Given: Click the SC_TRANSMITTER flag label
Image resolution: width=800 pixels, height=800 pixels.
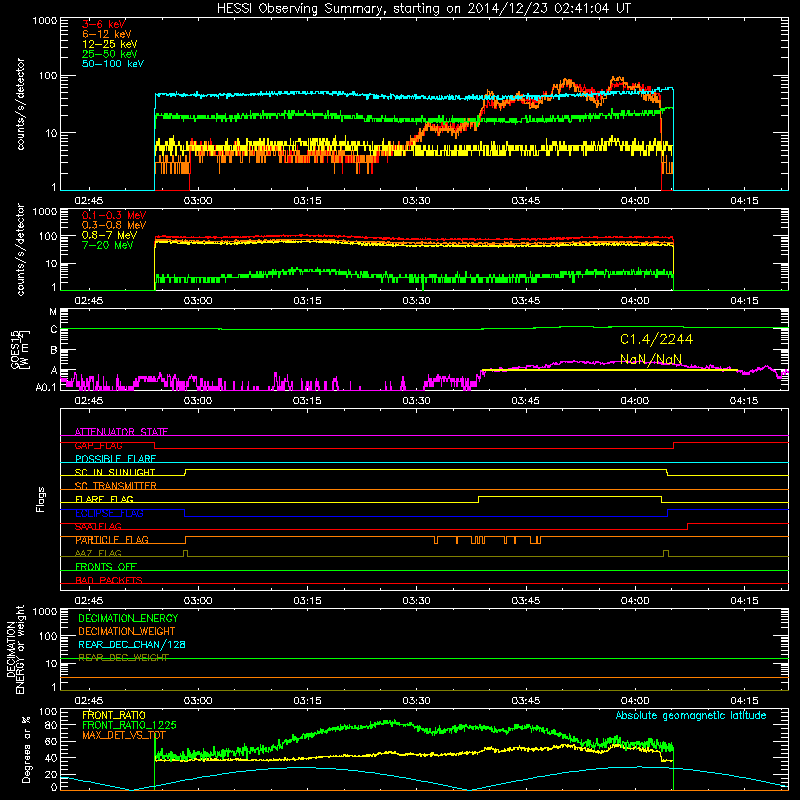Looking at the screenshot, I should click(116, 486).
